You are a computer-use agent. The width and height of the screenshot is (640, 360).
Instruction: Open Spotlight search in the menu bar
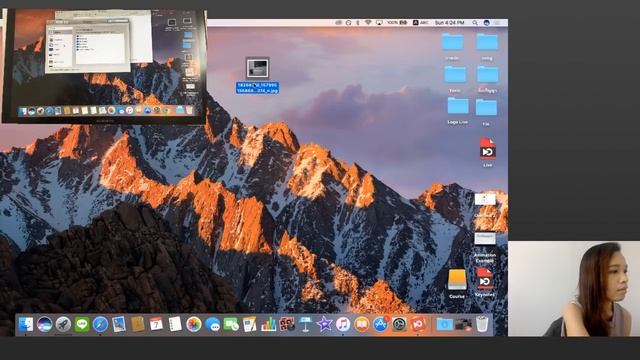(x=475, y=23)
